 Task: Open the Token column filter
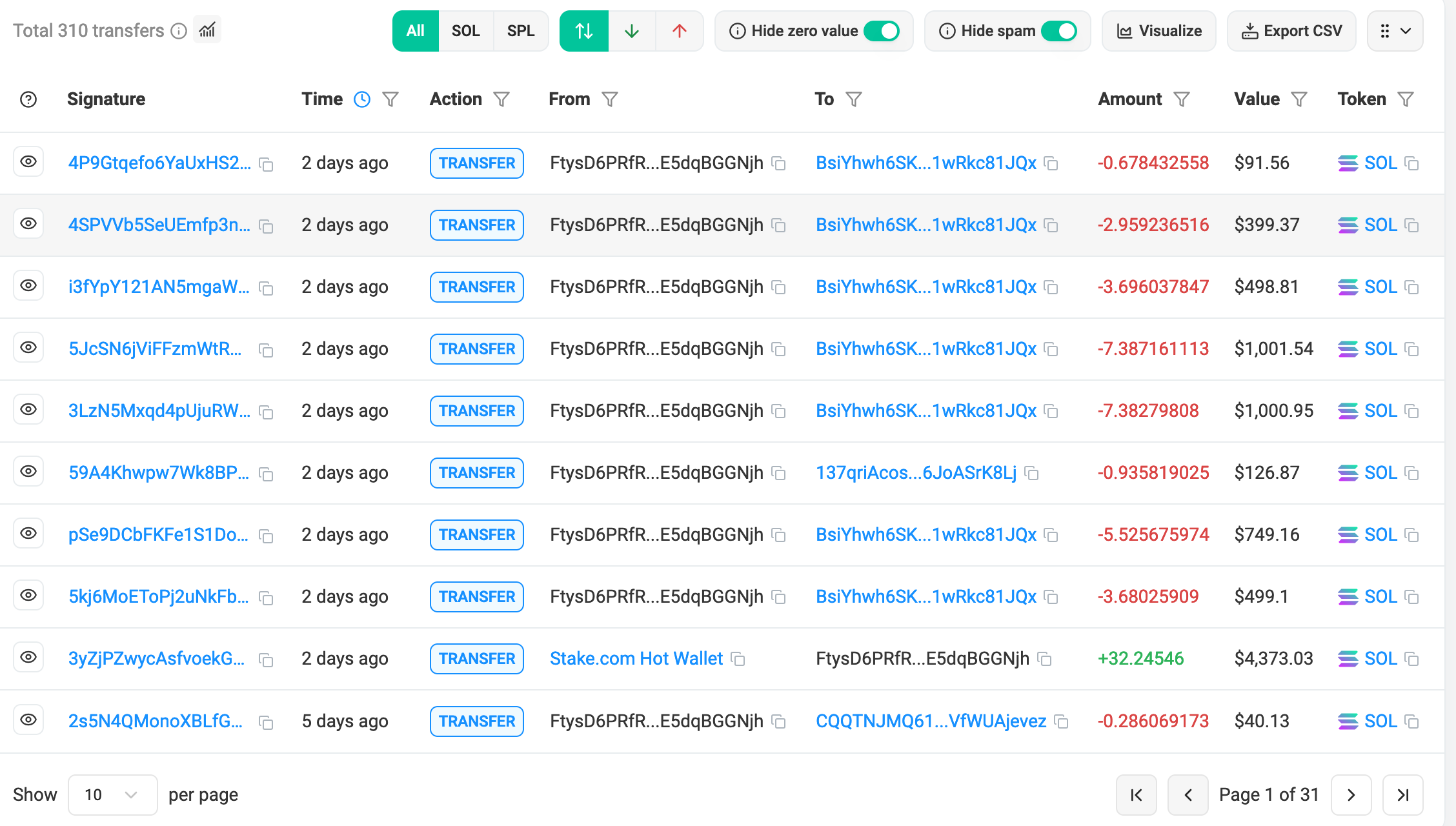1406,99
